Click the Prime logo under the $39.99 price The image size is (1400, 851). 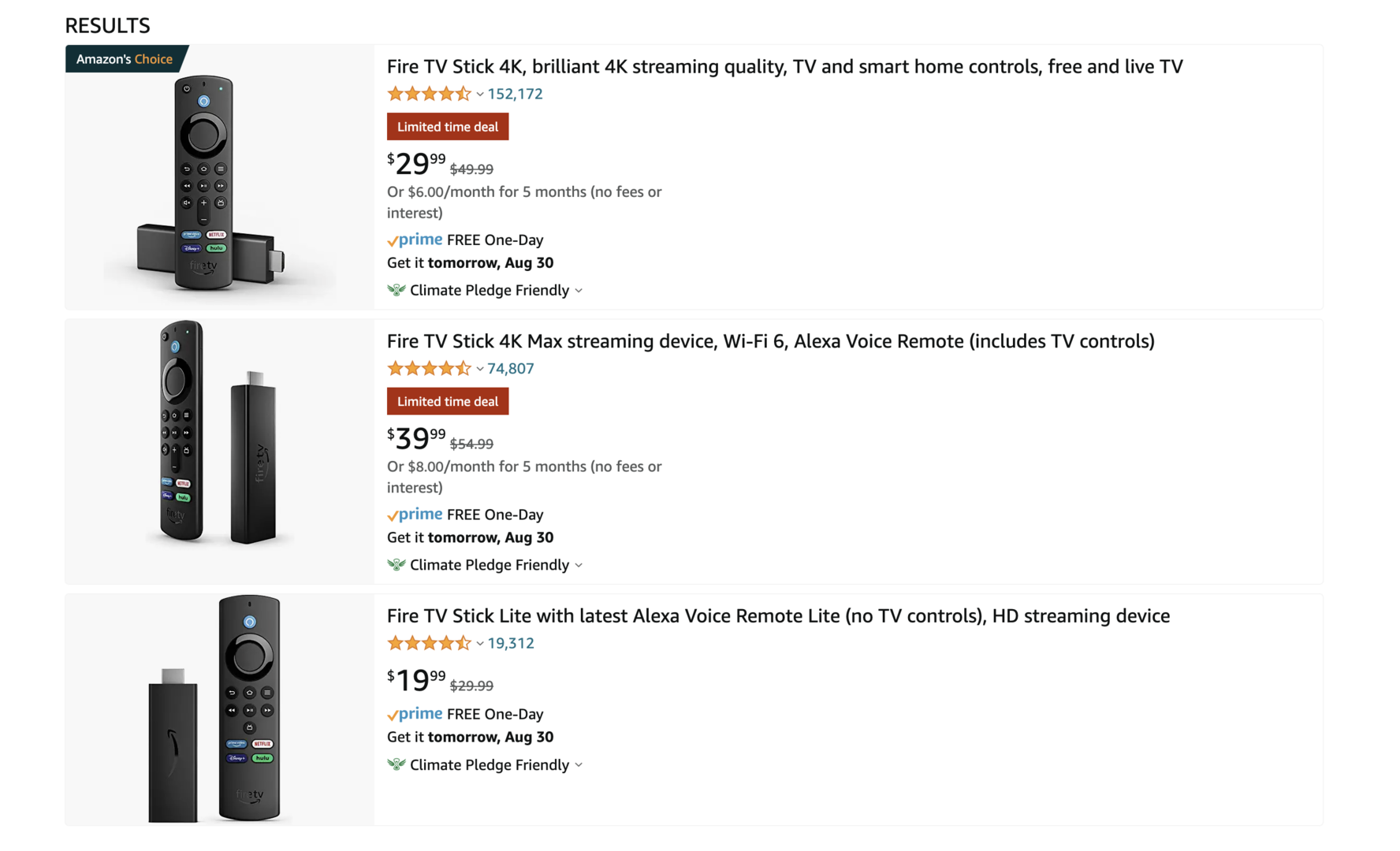tap(415, 515)
